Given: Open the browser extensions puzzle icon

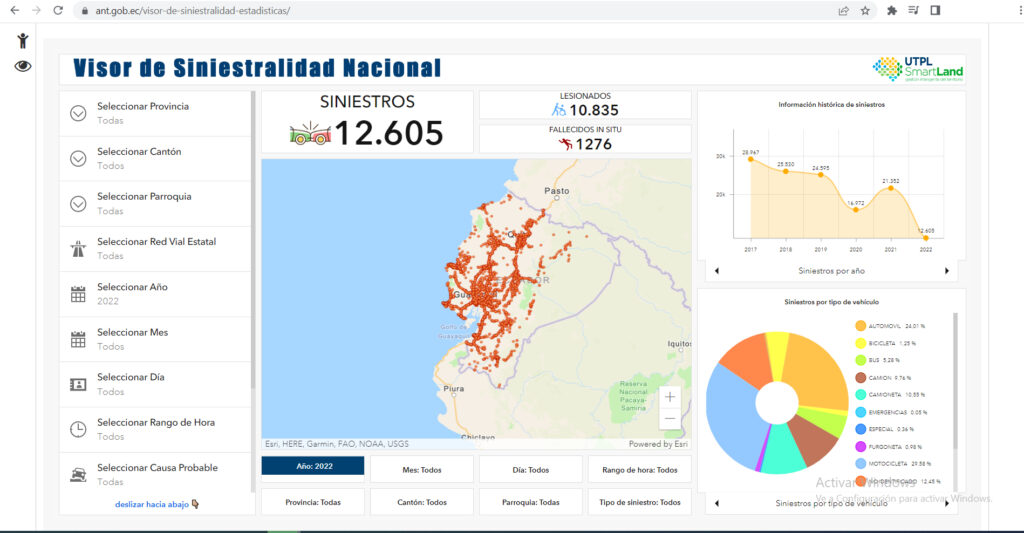Looking at the screenshot, I should coord(891,10).
